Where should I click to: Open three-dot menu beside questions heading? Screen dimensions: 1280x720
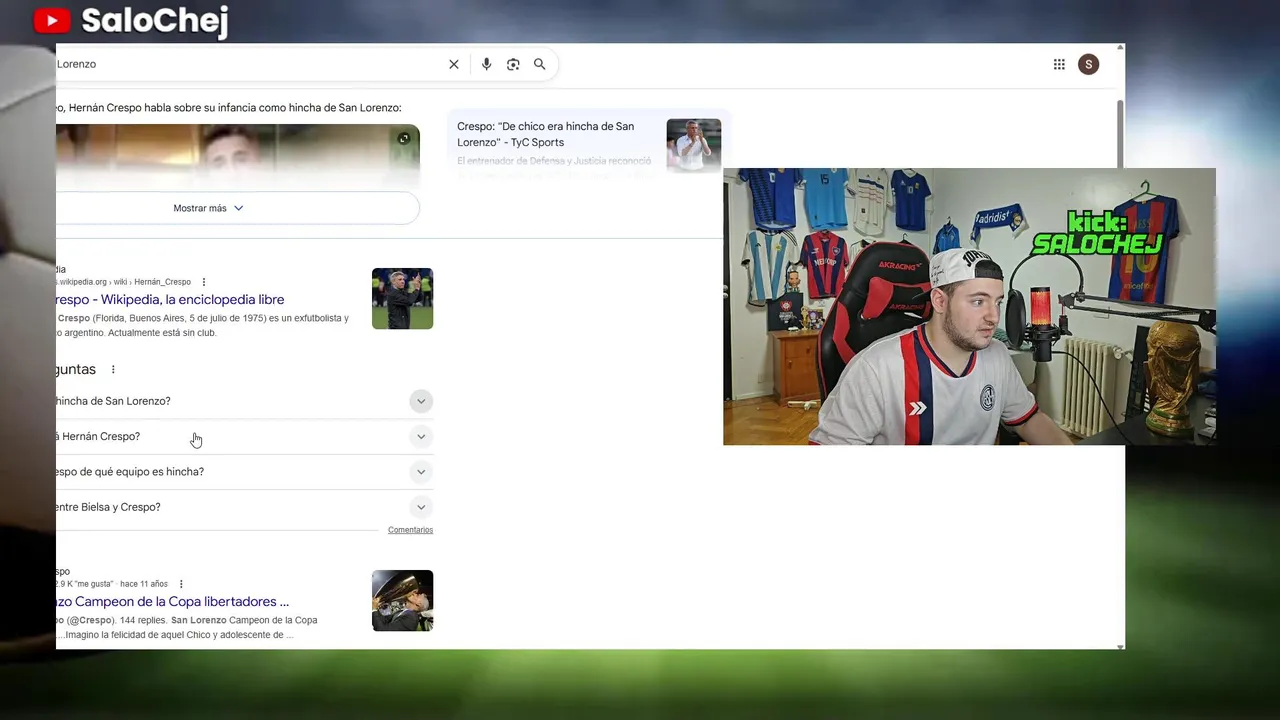[x=113, y=369]
